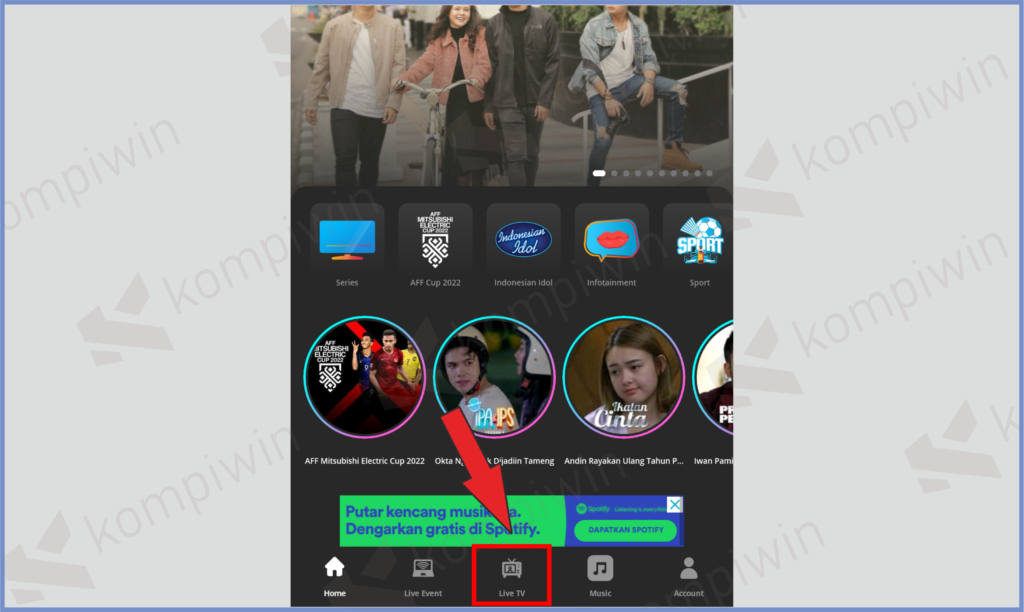1024x612 pixels.
Task: Open the Home tab icon
Action: 334,567
